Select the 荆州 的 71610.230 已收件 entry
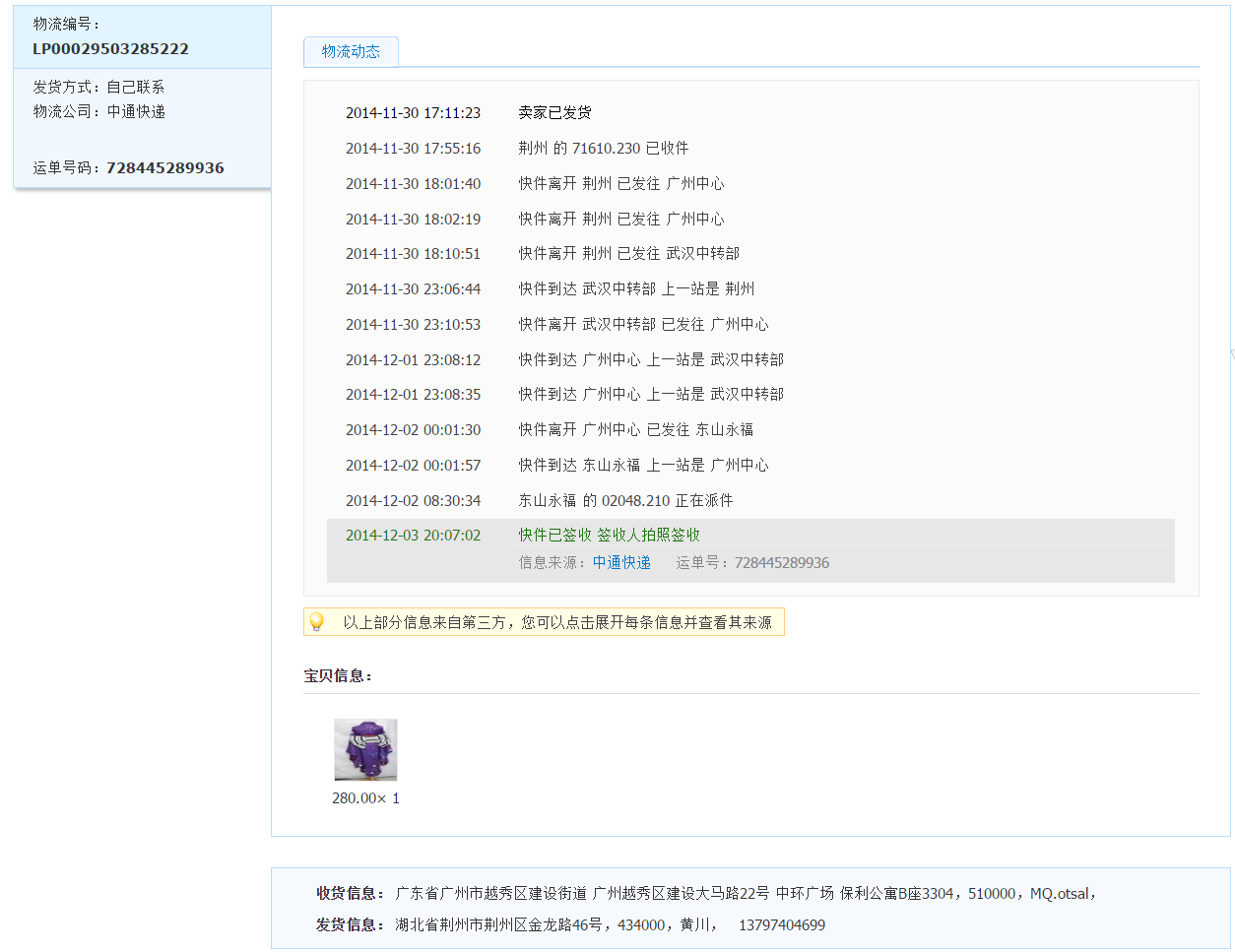The width and height of the screenshot is (1235, 952). pos(604,149)
